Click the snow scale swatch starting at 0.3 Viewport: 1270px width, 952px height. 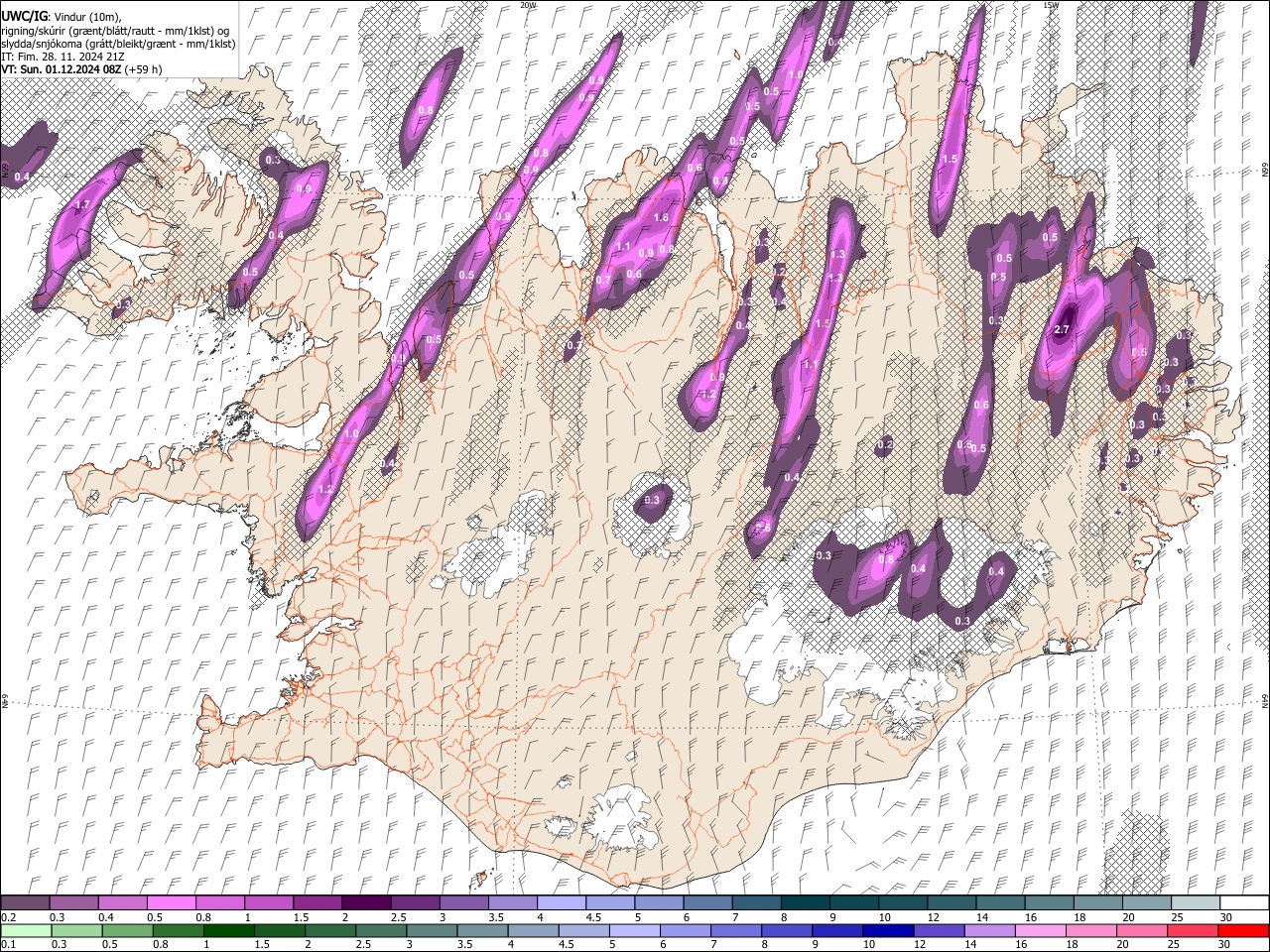tap(73, 902)
